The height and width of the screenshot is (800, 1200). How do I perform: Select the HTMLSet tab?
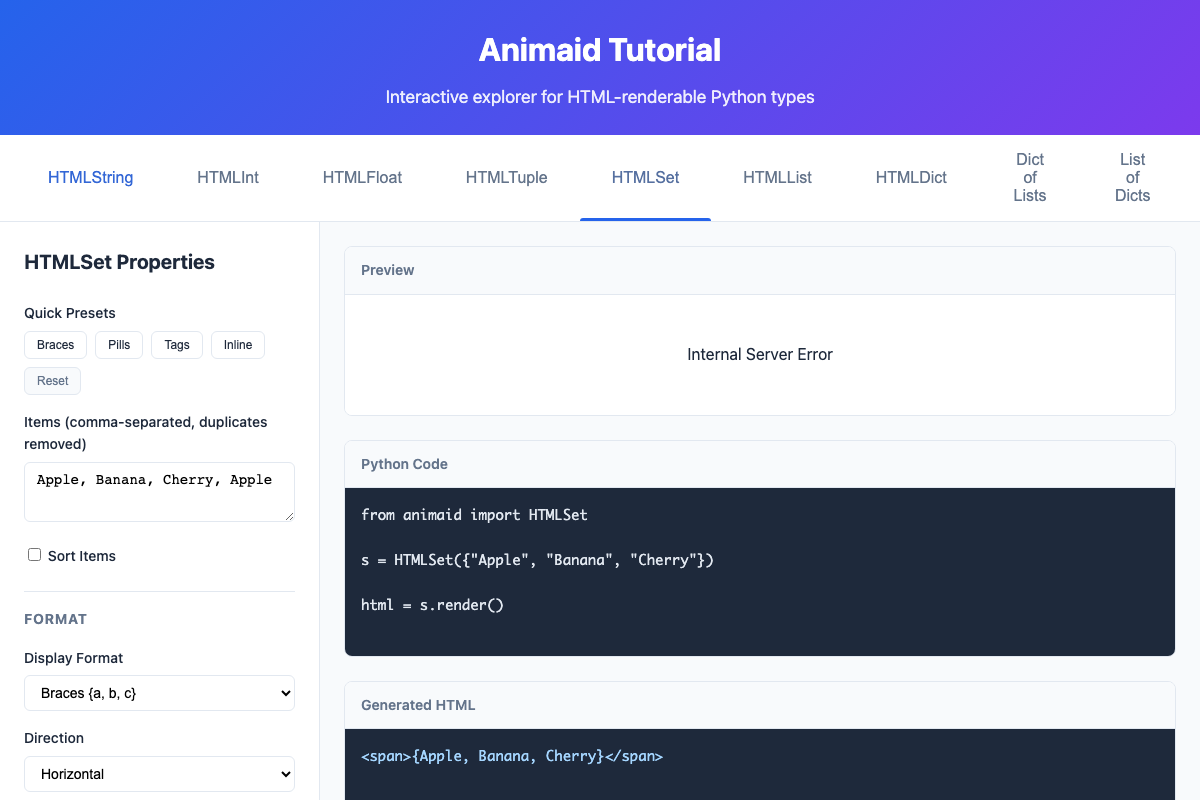[645, 177]
